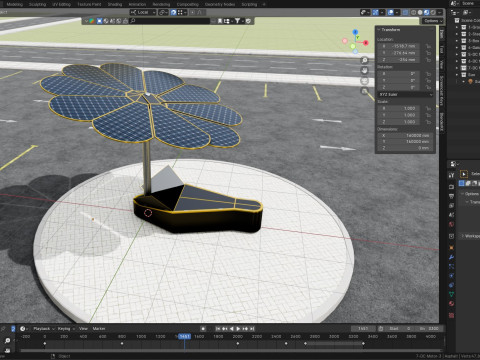Open the shading options dropdown arrow
Image resolution: width=480 pixels, height=360 pixels.
click(440, 12)
